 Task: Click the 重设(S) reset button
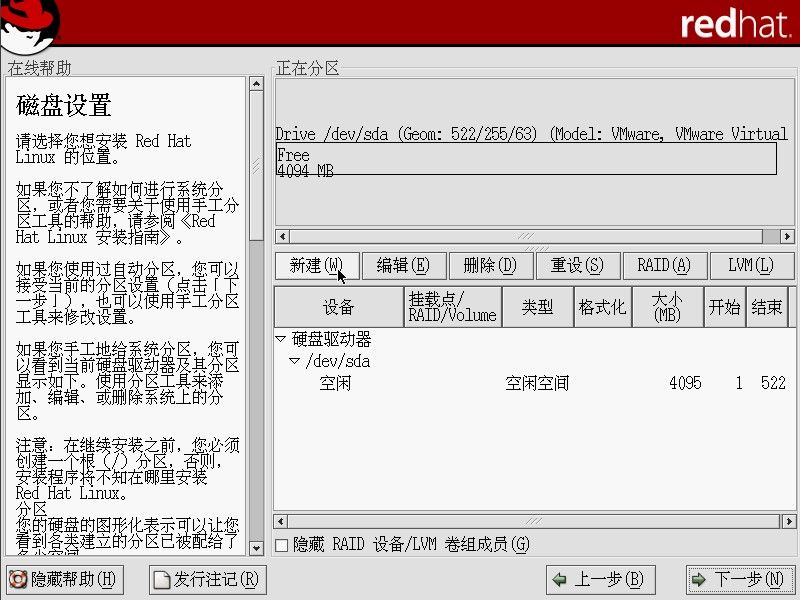click(577, 265)
